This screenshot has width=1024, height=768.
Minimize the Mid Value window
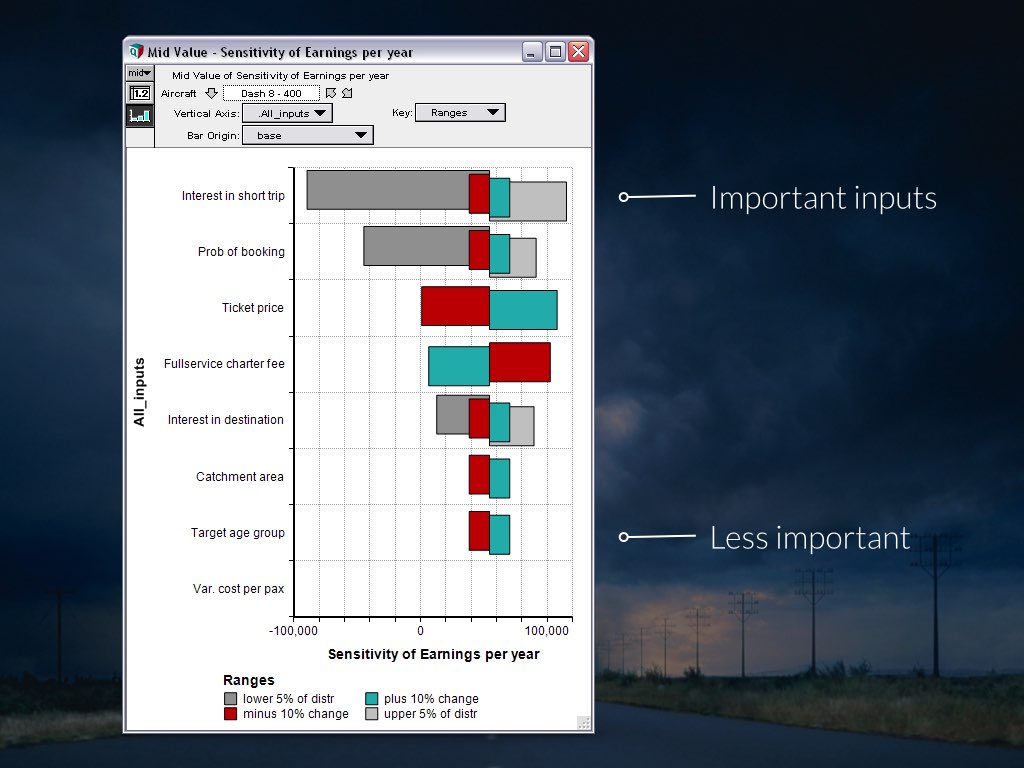[x=533, y=52]
